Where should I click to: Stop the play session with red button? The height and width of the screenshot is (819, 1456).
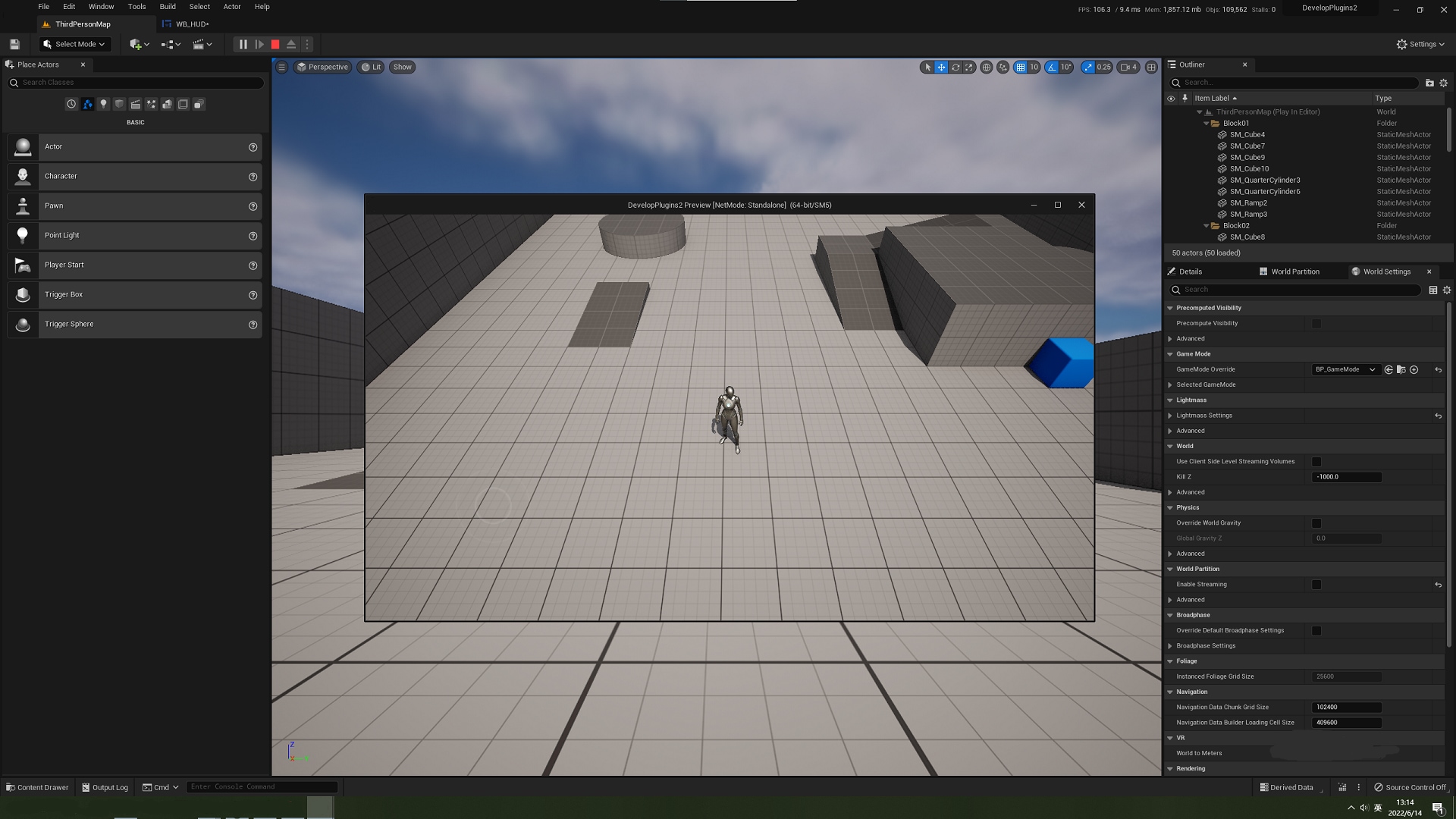coord(275,45)
